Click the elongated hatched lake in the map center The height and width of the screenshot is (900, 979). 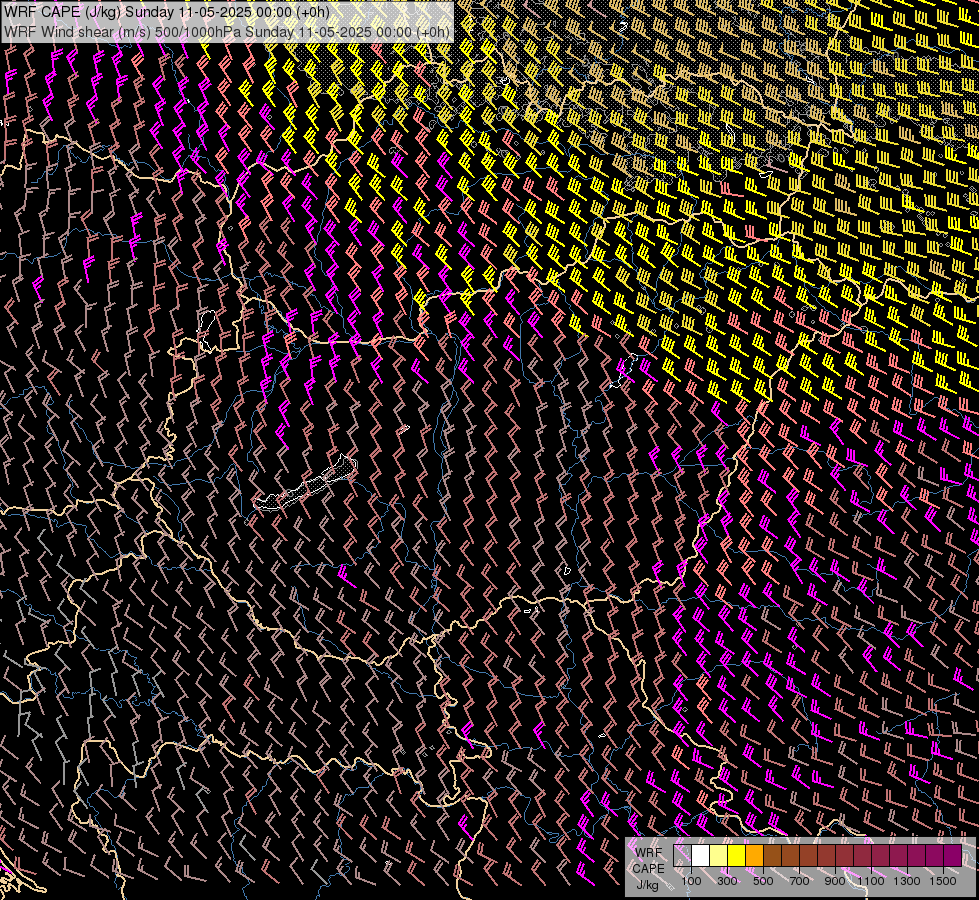pos(305,484)
